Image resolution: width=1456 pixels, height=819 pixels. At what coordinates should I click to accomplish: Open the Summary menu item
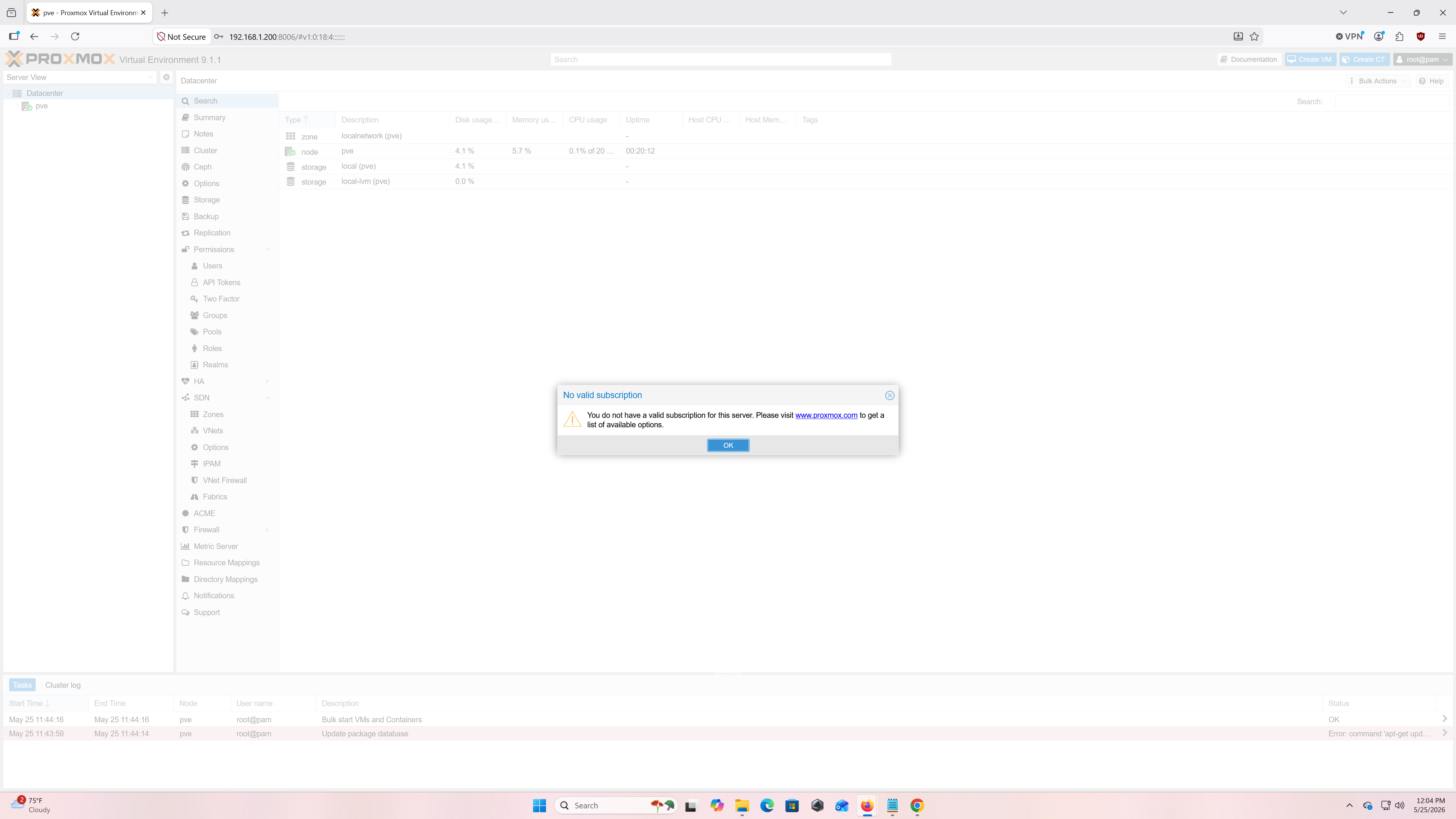click(x=227, y=118)
